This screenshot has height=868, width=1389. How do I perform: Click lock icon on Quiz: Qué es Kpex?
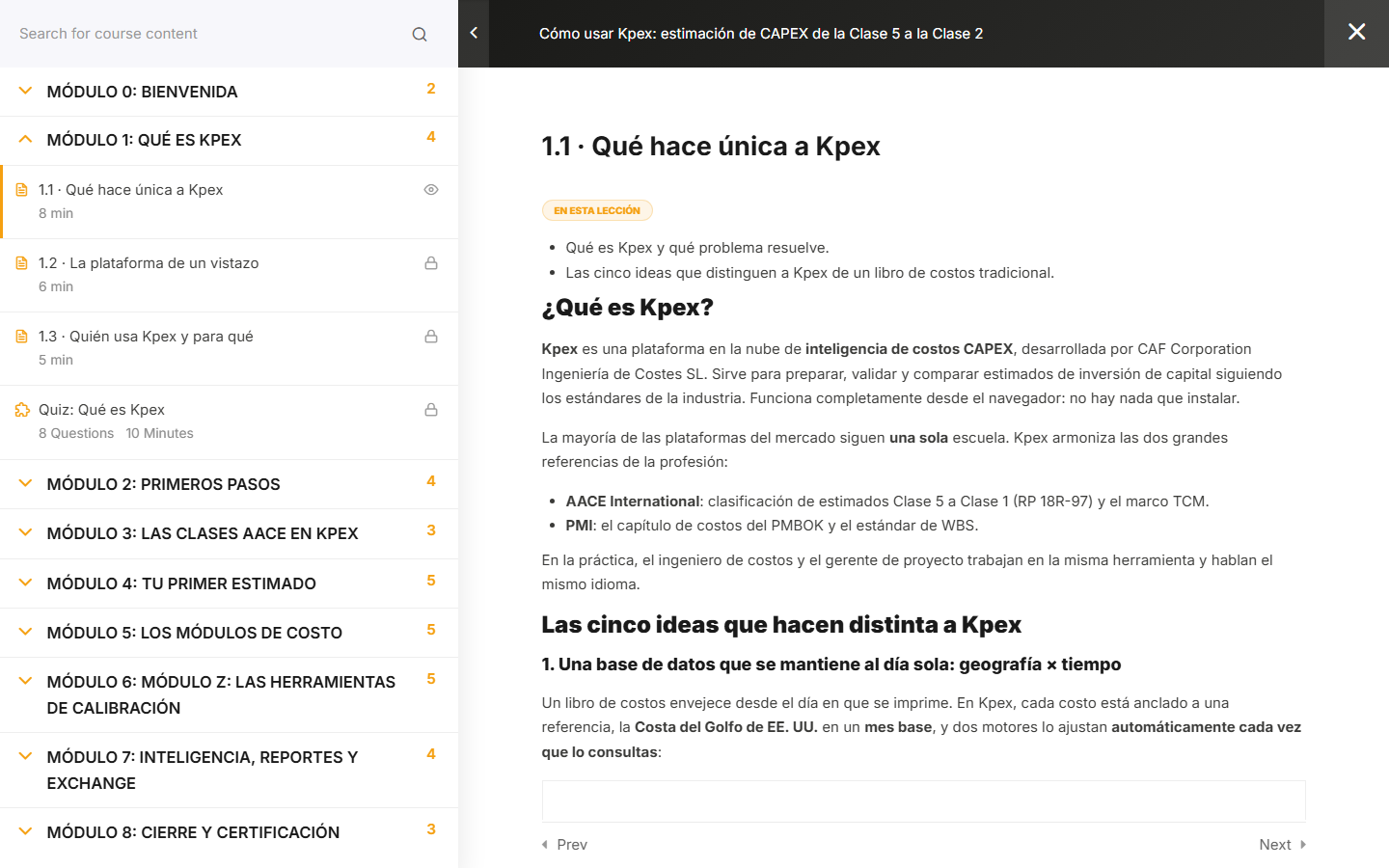click(431, 410)
